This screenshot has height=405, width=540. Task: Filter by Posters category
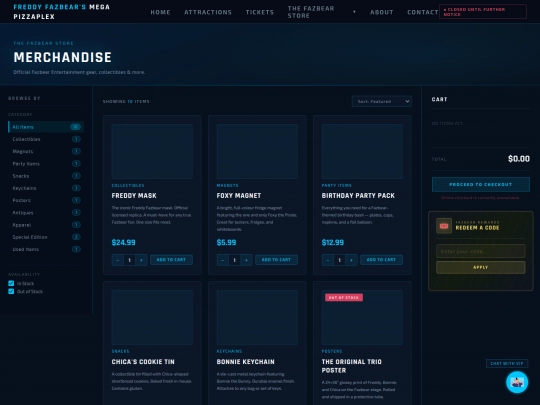point(46,200)
